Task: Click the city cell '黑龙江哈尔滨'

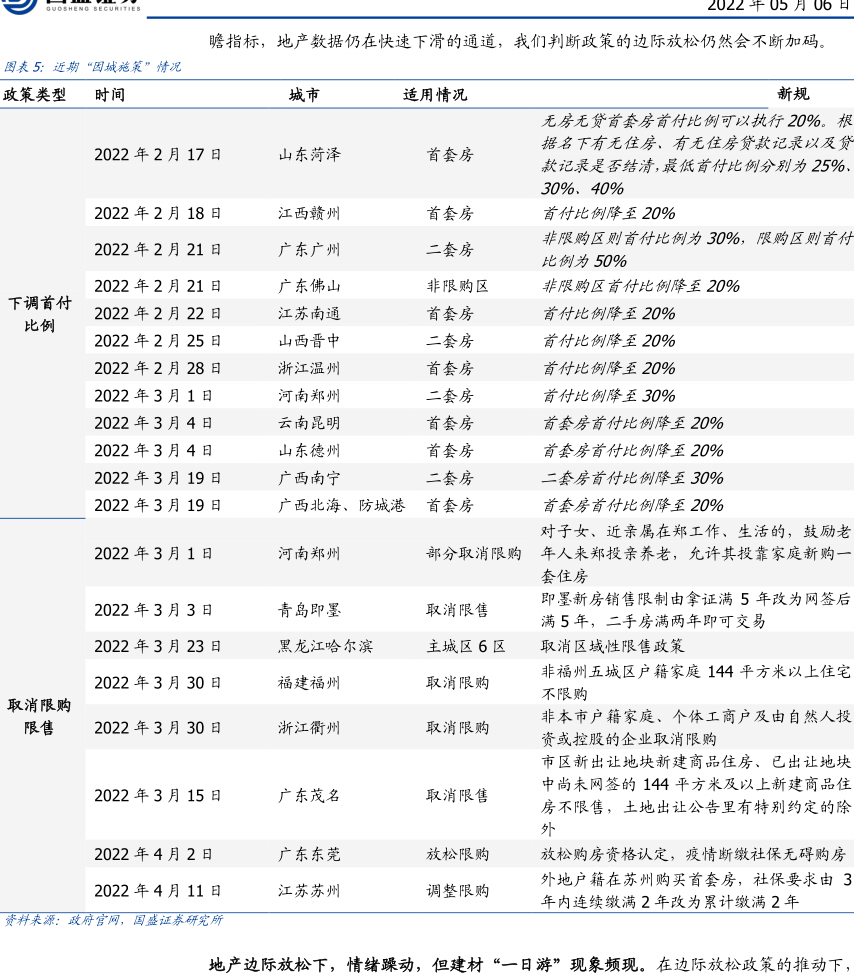Action: point(326,646)
